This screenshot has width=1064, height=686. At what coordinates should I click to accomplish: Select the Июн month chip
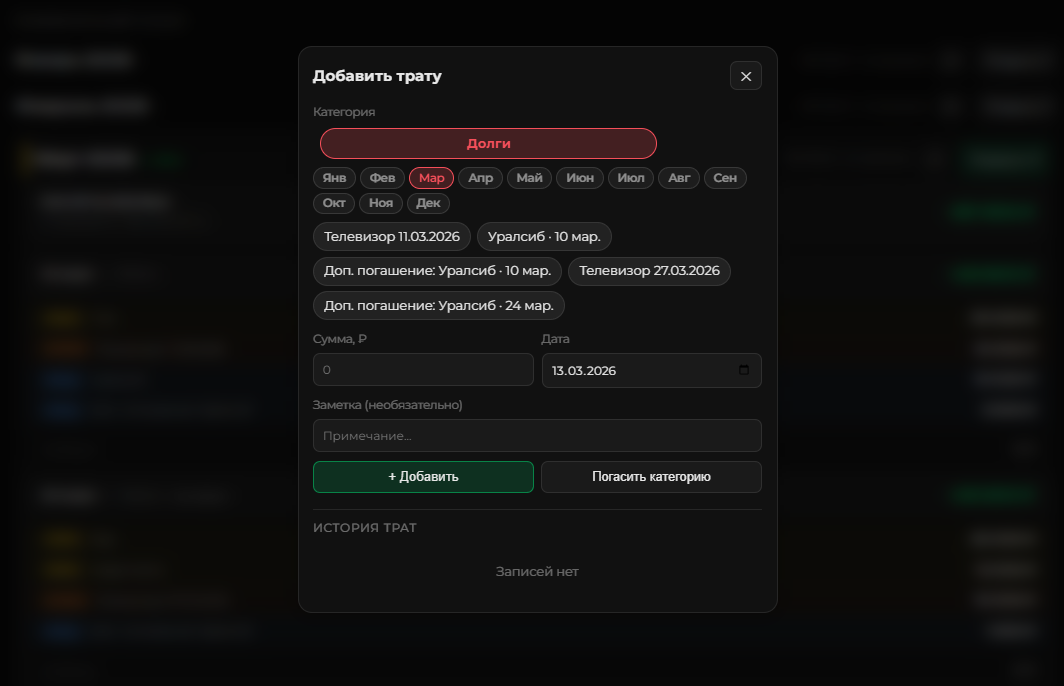pos(579,178)
